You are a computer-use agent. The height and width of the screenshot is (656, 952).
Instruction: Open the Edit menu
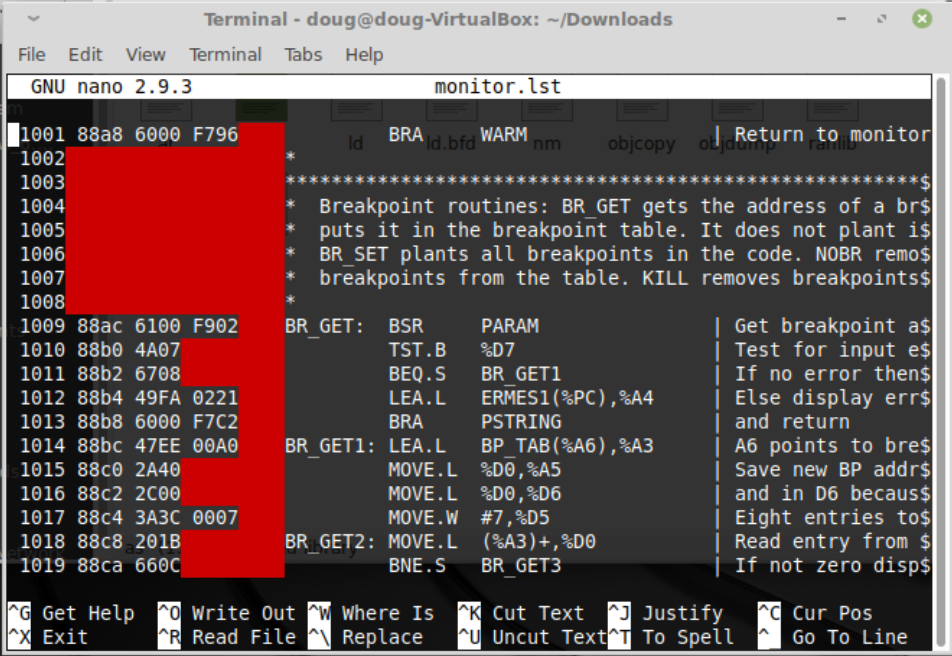point(85,55)
